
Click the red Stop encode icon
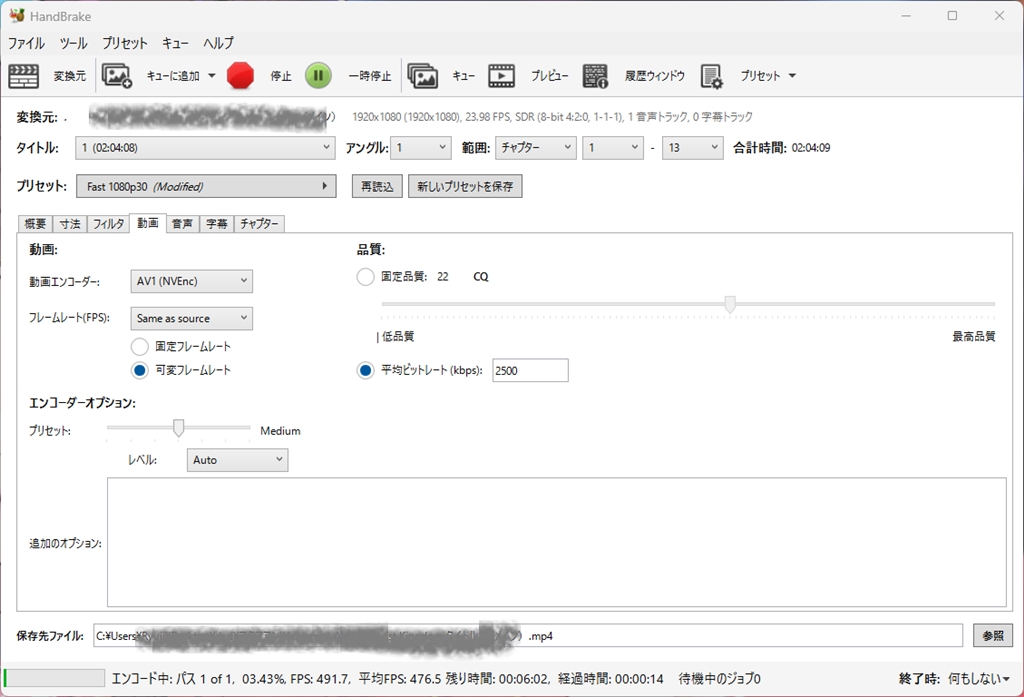pyautogui.click(x=240, y=76)
